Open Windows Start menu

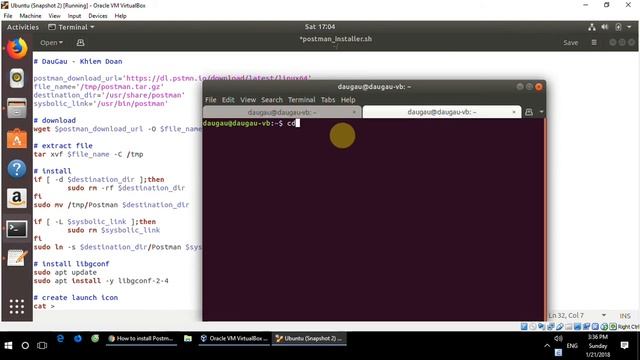(8, 345)
